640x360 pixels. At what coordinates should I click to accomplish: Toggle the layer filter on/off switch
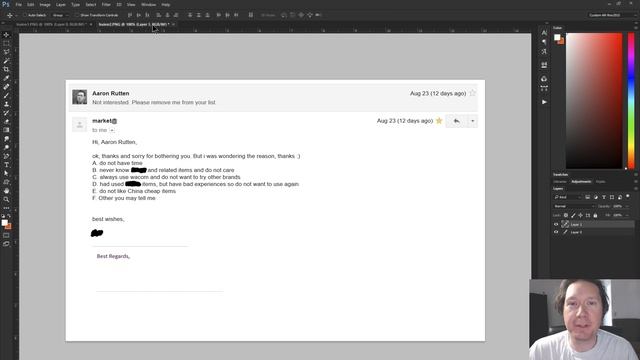(x=628, y=197)
